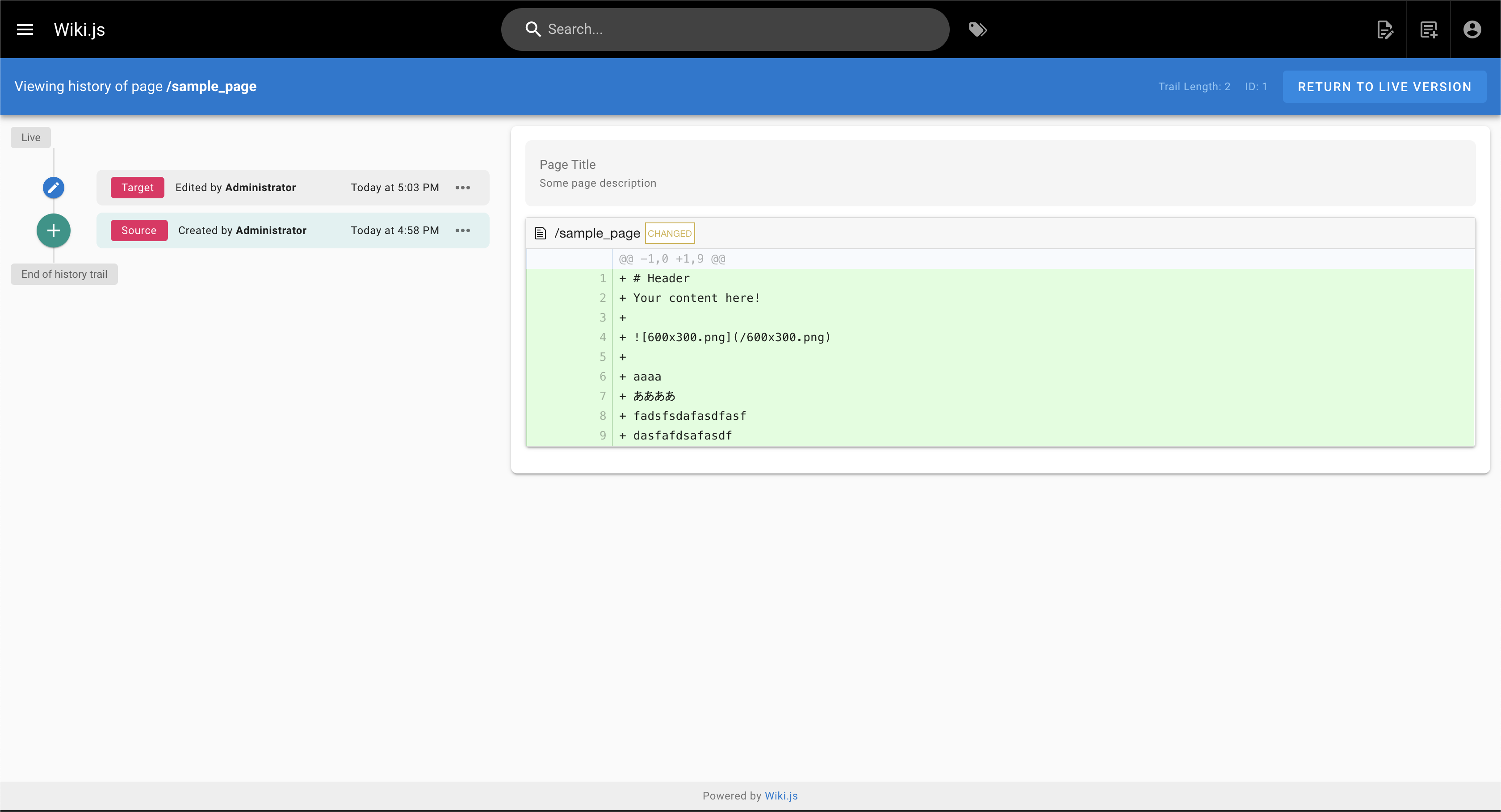Viewport: 1501px width, 812px height.
Task: Open the hamburger navigation menu
Action: (25, 29)
